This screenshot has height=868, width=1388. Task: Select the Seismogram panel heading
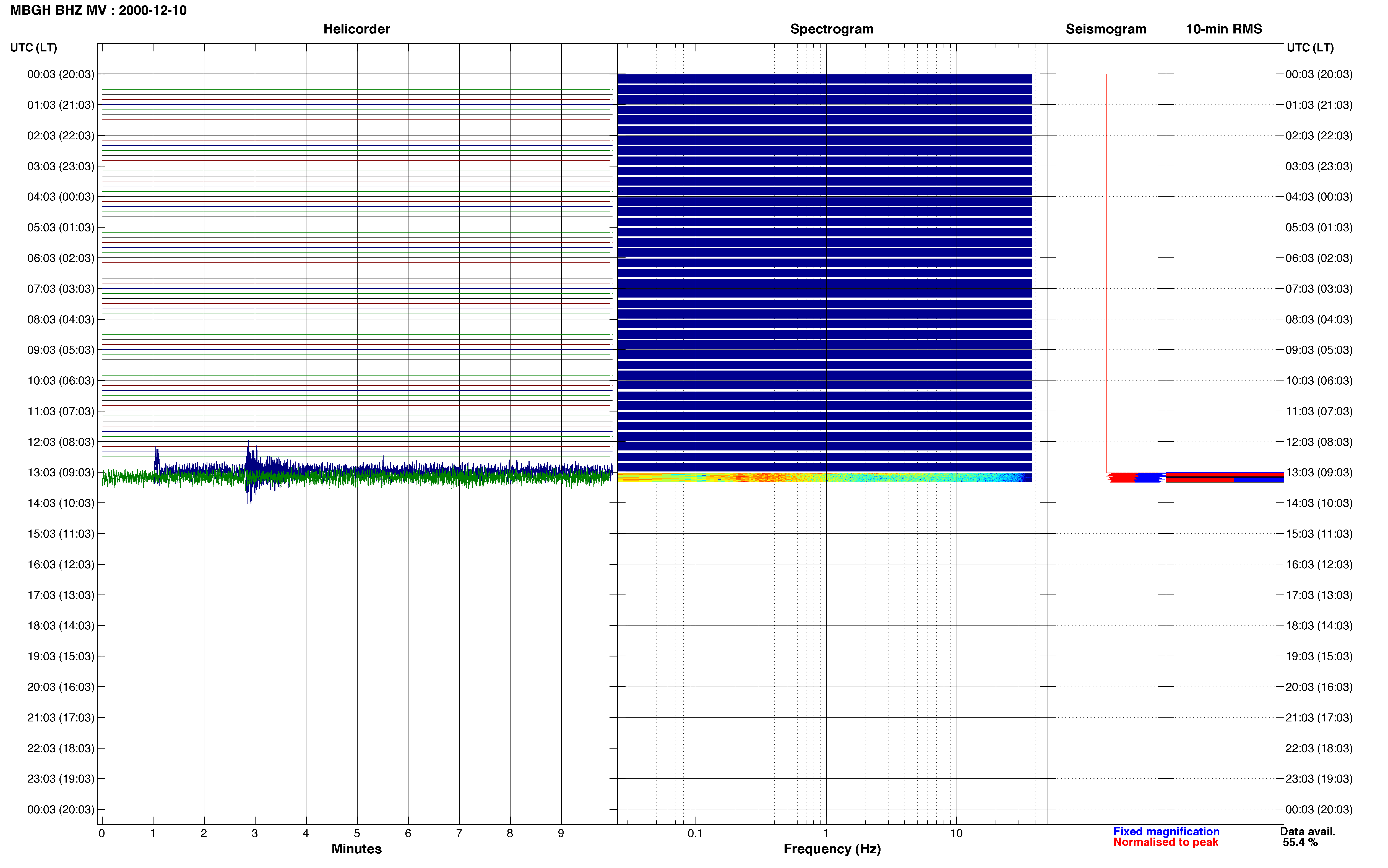point(1106,29)
